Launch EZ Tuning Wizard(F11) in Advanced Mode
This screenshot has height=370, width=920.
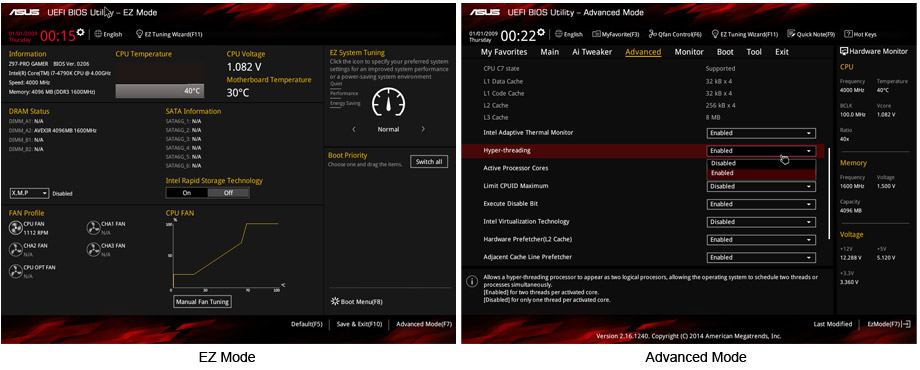coord(745,34)
